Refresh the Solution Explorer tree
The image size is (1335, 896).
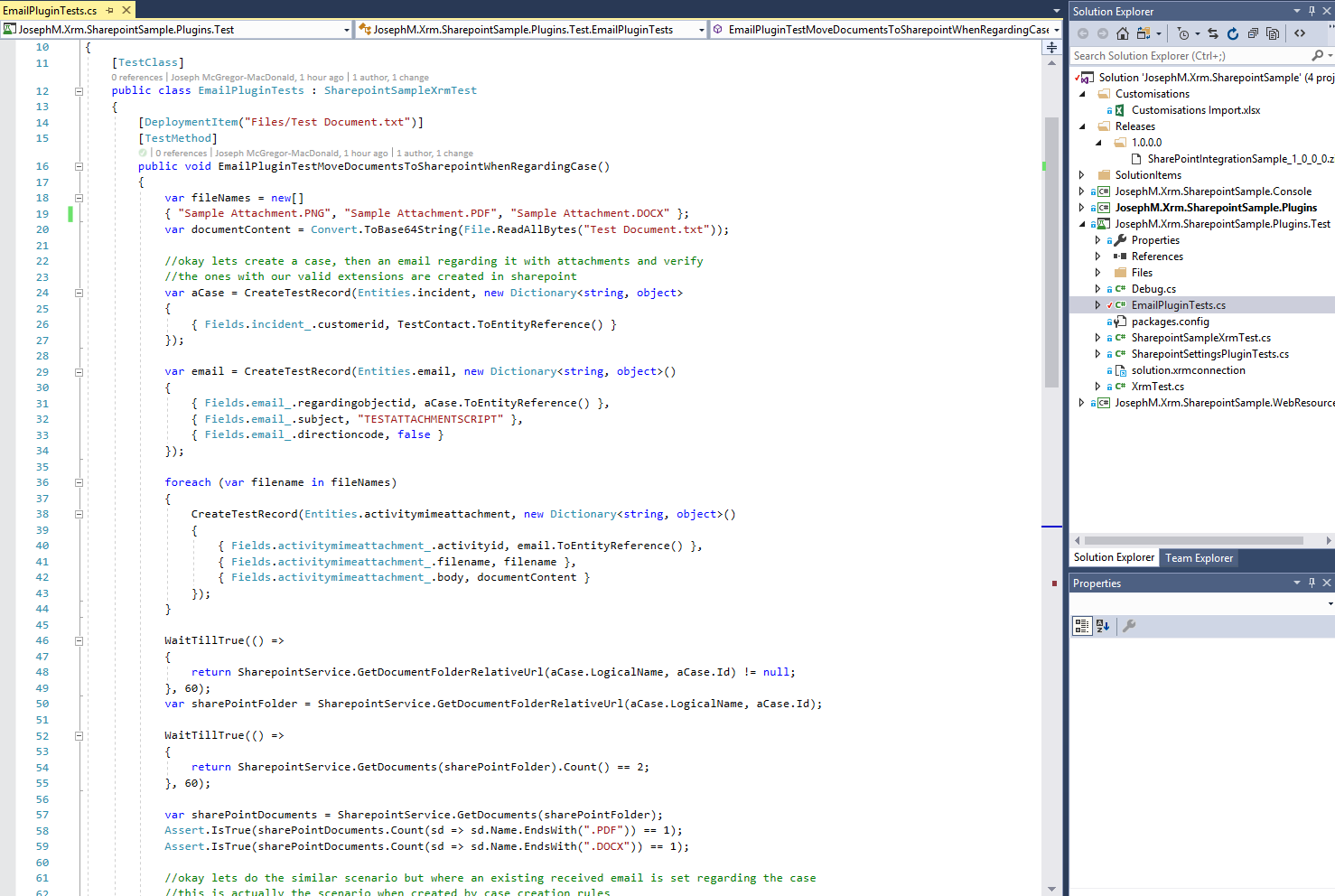(1233, 33)
